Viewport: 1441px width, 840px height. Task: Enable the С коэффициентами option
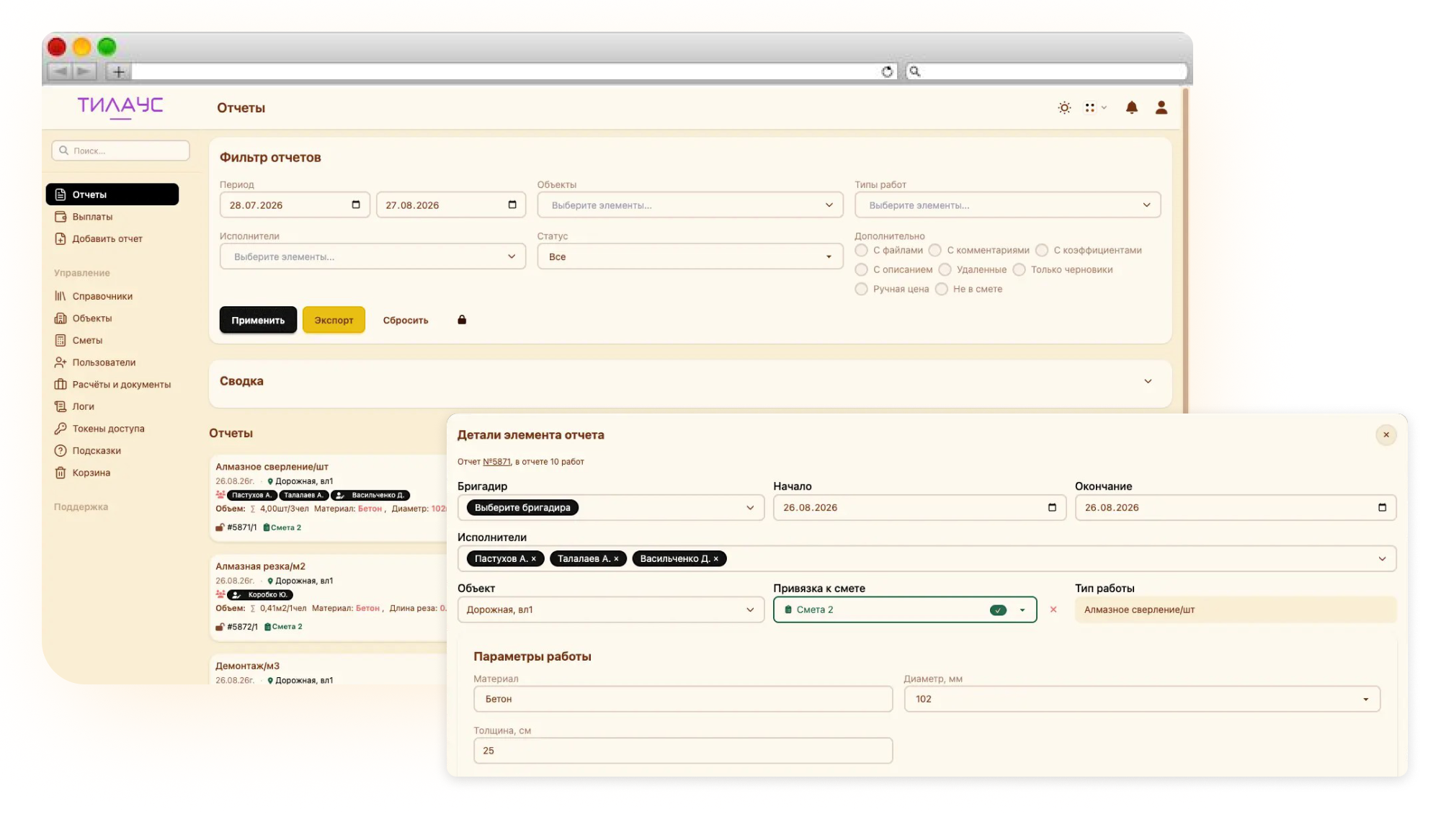coord(1042,250)
